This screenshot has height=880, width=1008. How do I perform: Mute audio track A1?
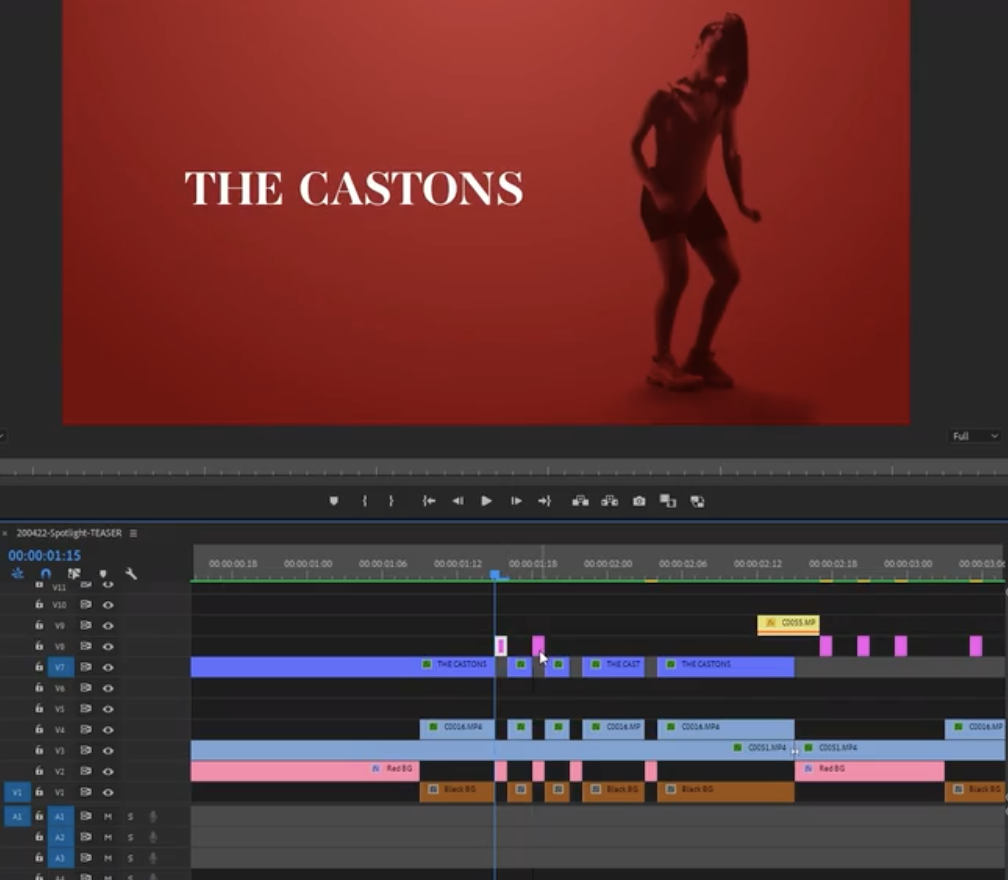(x=108, y=817)
